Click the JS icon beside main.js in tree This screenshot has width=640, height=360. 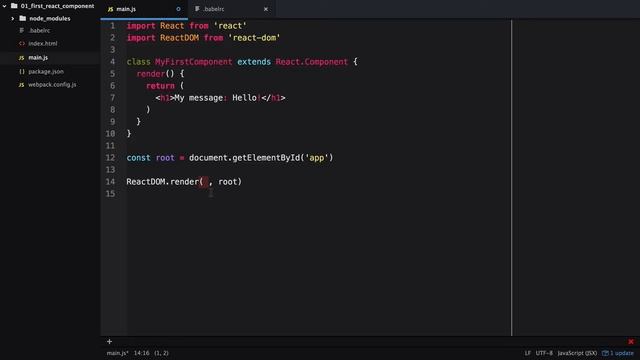[x=22, y=58]
